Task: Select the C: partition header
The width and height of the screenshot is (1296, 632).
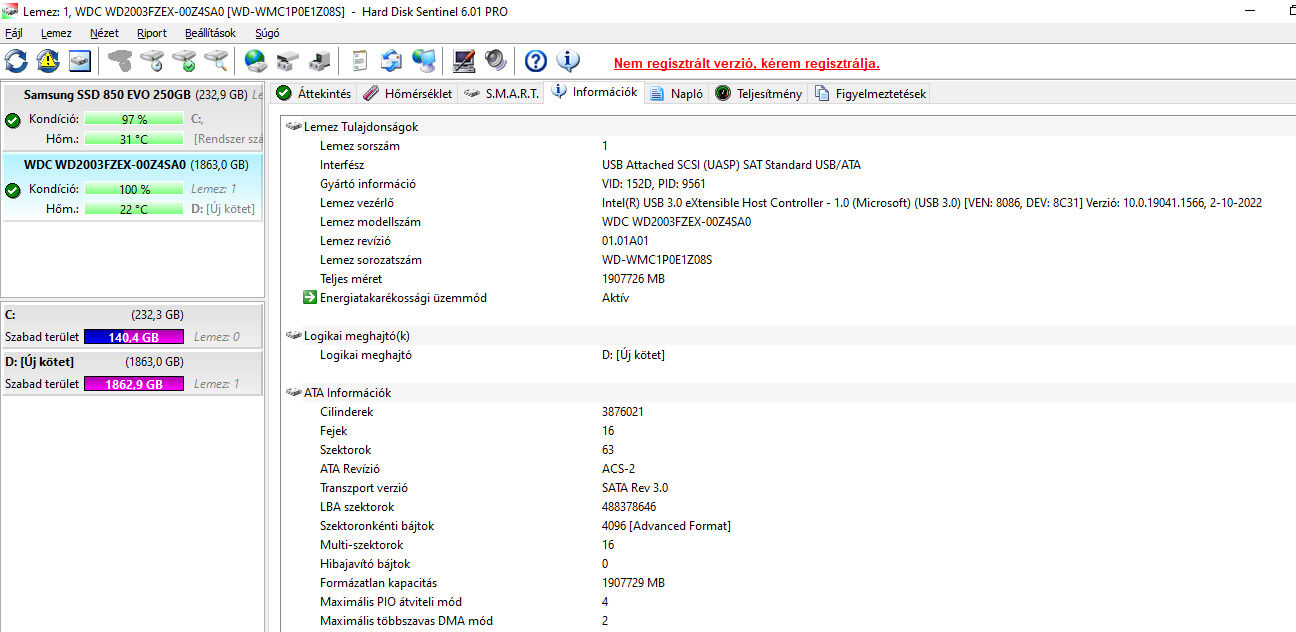Action: click(x=132, y=314)
